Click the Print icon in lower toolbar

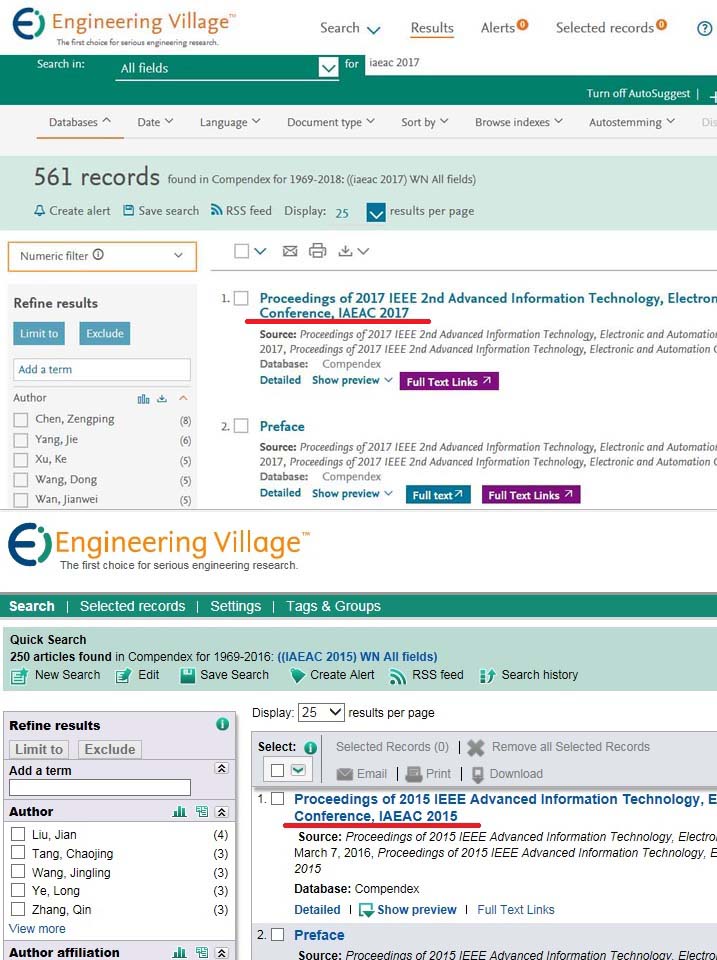(x=414, y=774)
